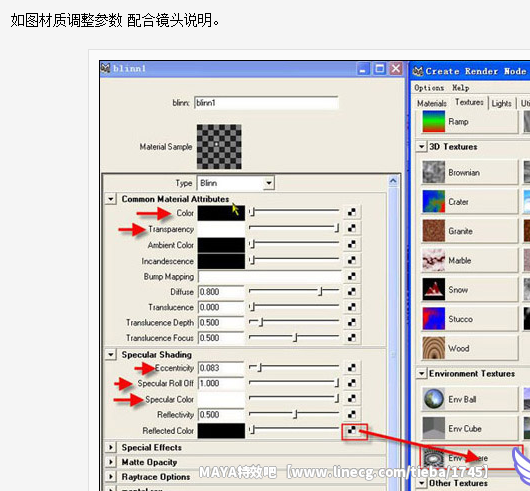Click the Eccentricity slider handle
This screenshot has width=530, height=491.
[260, 367]
